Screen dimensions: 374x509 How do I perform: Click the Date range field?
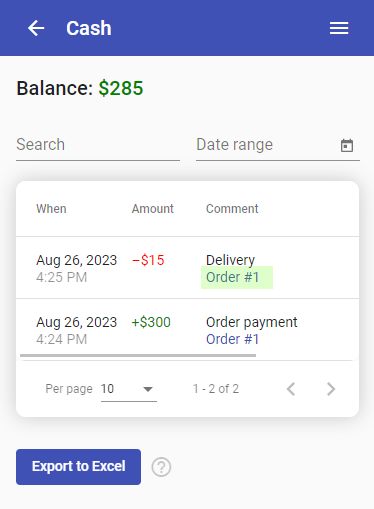[x=267, y=145]
